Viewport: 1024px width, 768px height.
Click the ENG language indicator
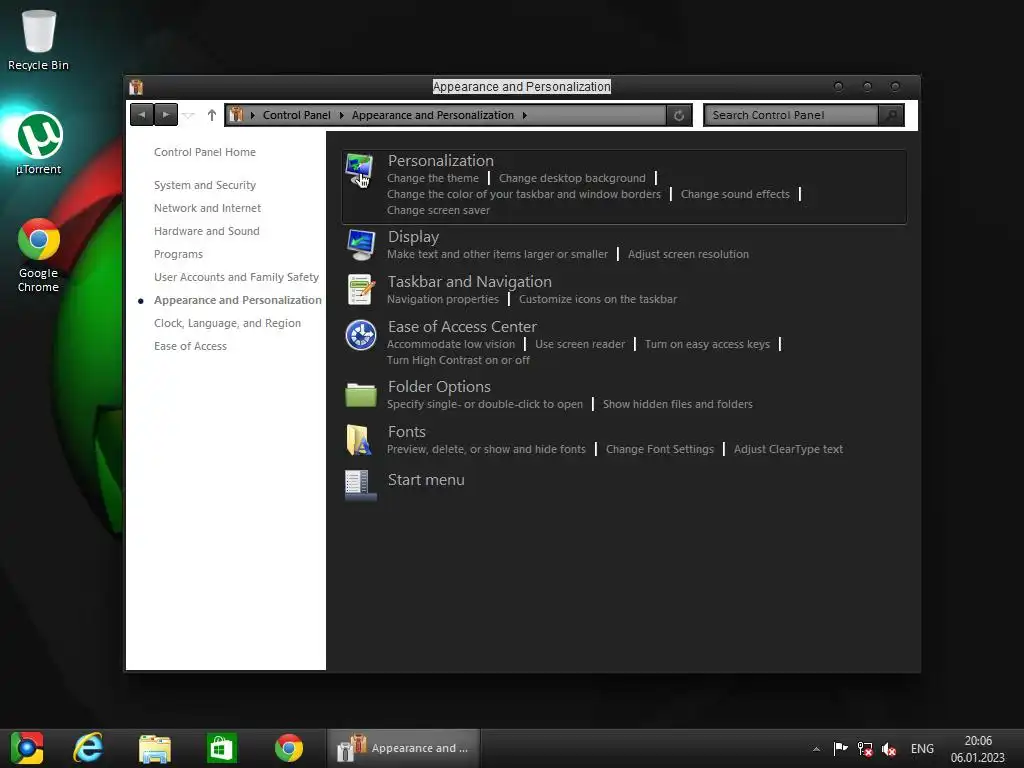click(x=922, y=749)
